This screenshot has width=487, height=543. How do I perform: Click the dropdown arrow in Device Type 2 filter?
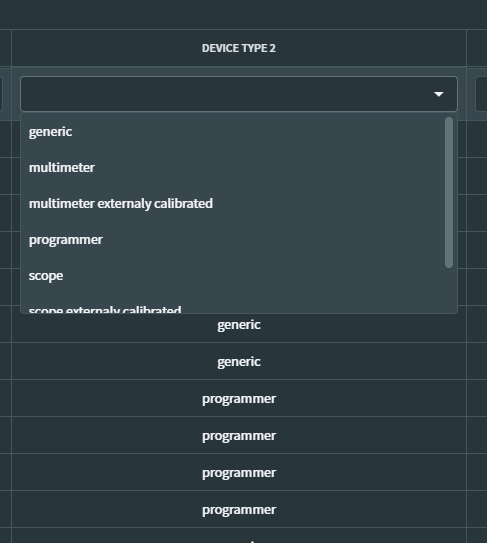[439, 94]
